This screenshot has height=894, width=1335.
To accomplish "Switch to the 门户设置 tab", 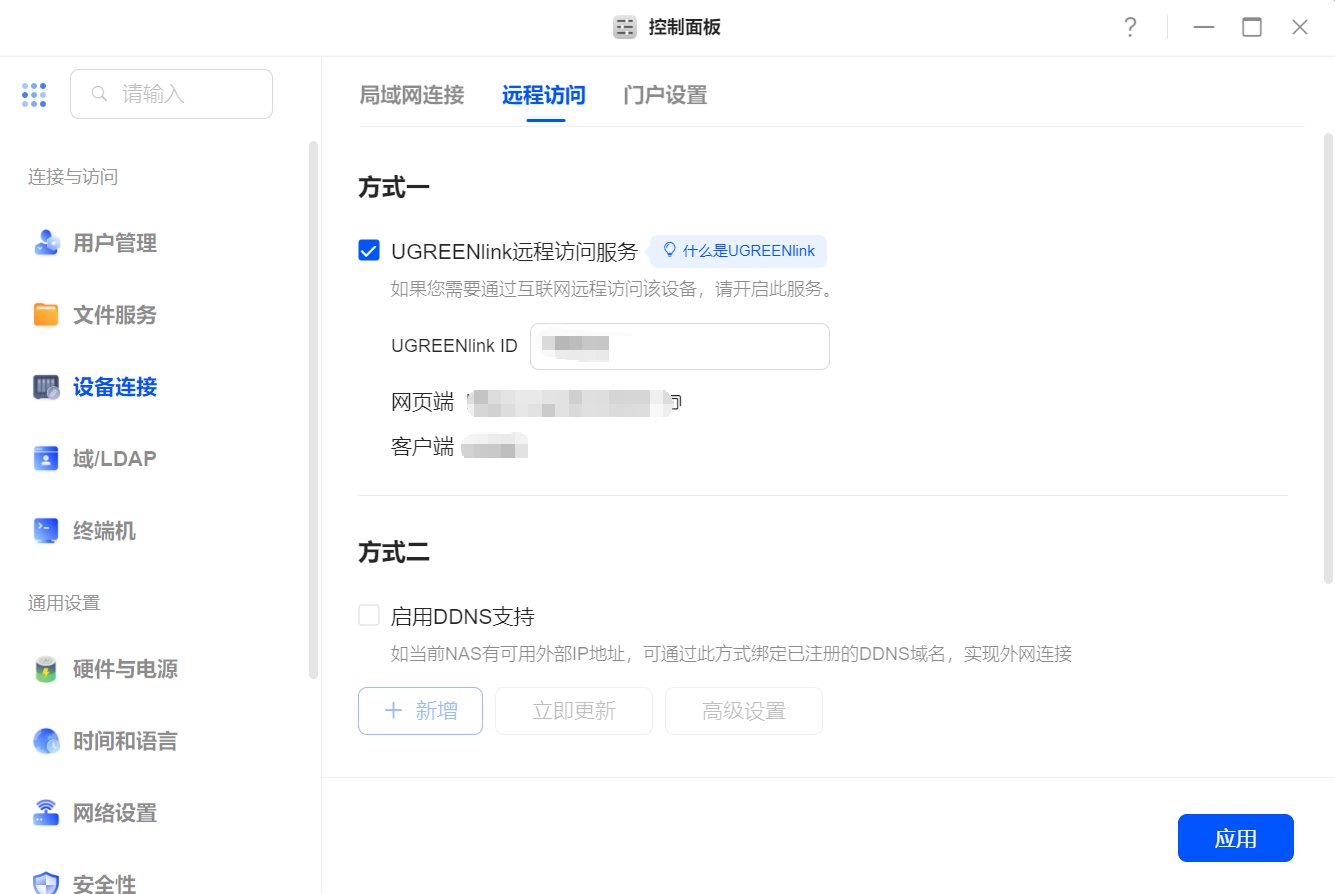I will (665, 96).
